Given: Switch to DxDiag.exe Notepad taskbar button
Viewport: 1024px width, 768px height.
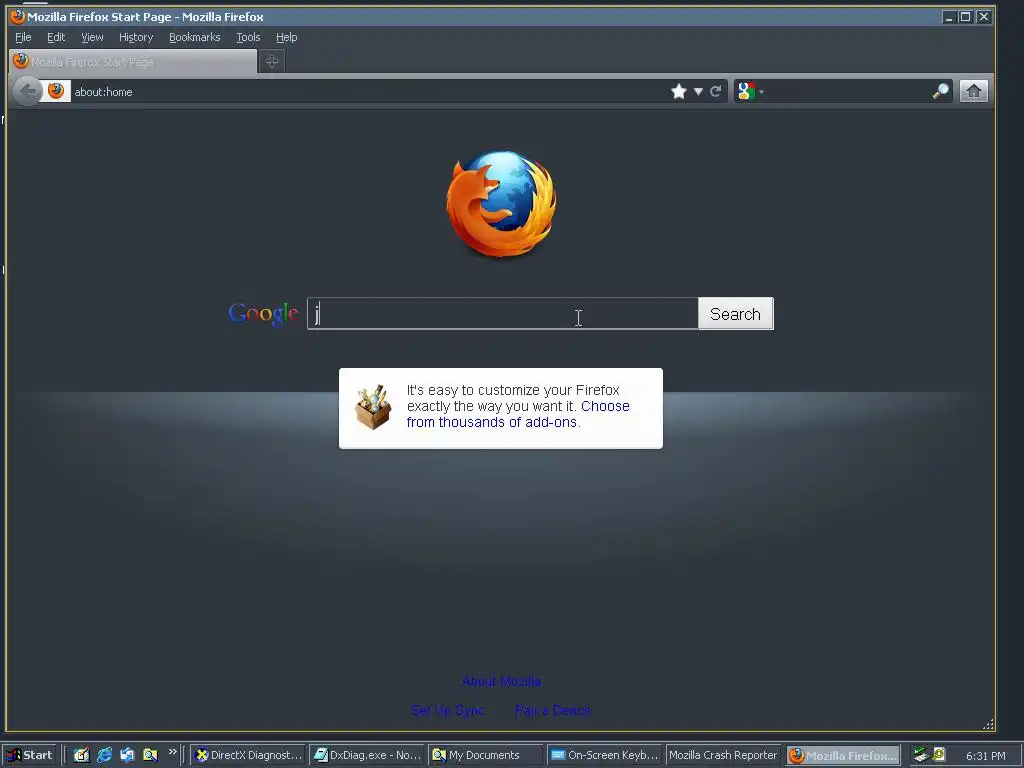Looking at the screenshot, I should coord(367,755).
